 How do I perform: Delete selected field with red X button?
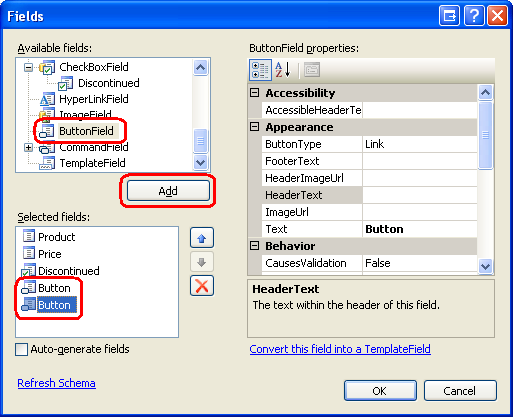(202, 286)
